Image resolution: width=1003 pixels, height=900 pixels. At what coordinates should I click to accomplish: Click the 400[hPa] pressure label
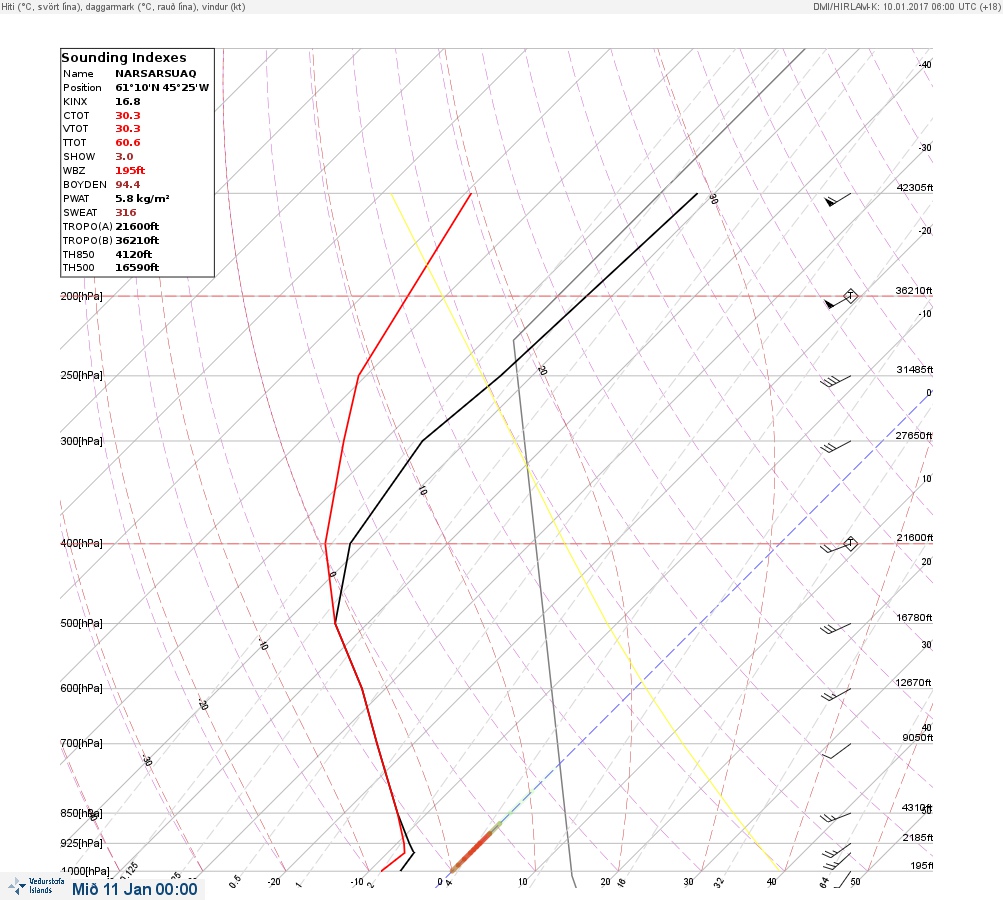[x=81, y=543]
